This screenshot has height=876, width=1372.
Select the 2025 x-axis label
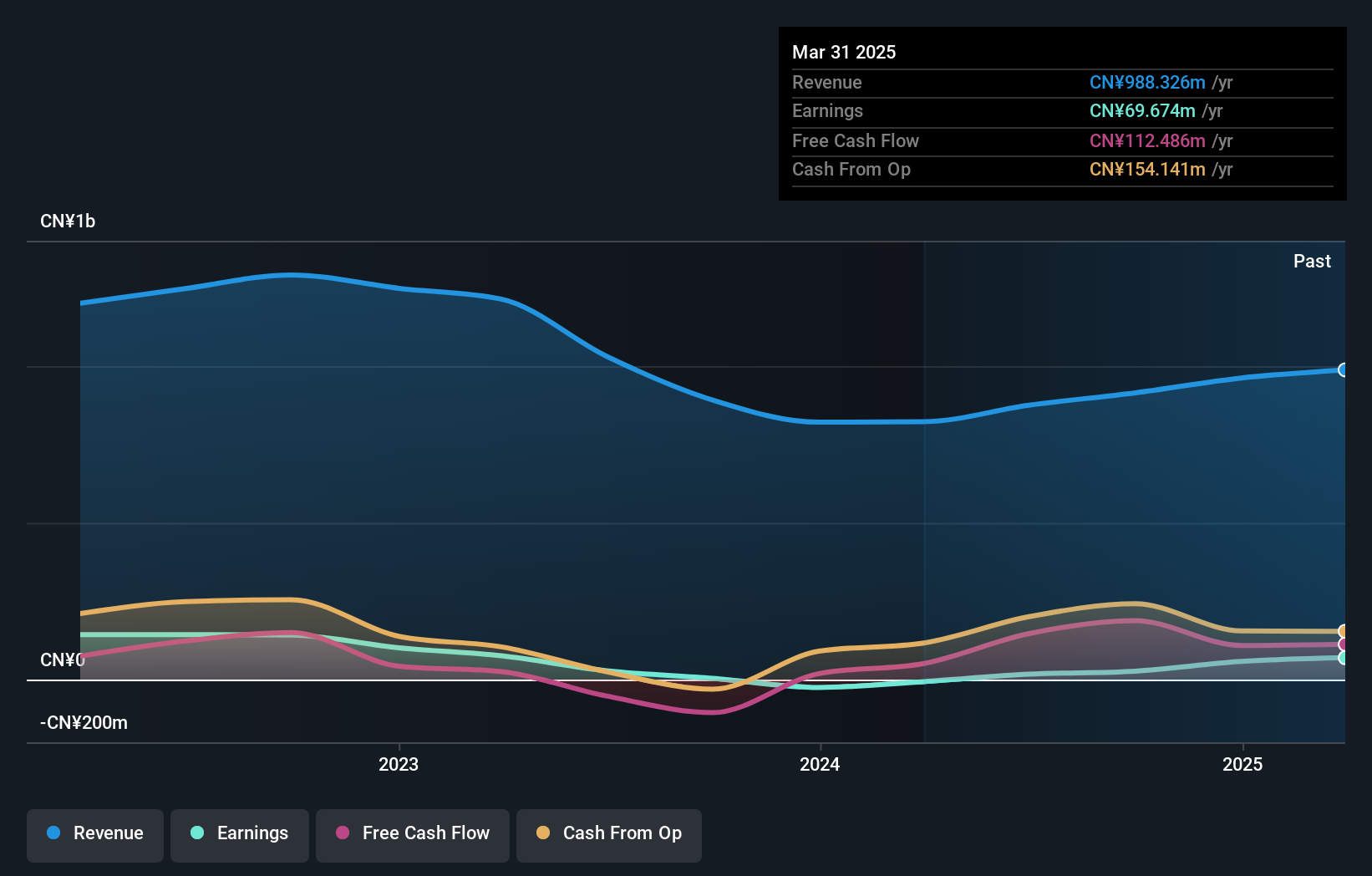[x=1242, y=764]
